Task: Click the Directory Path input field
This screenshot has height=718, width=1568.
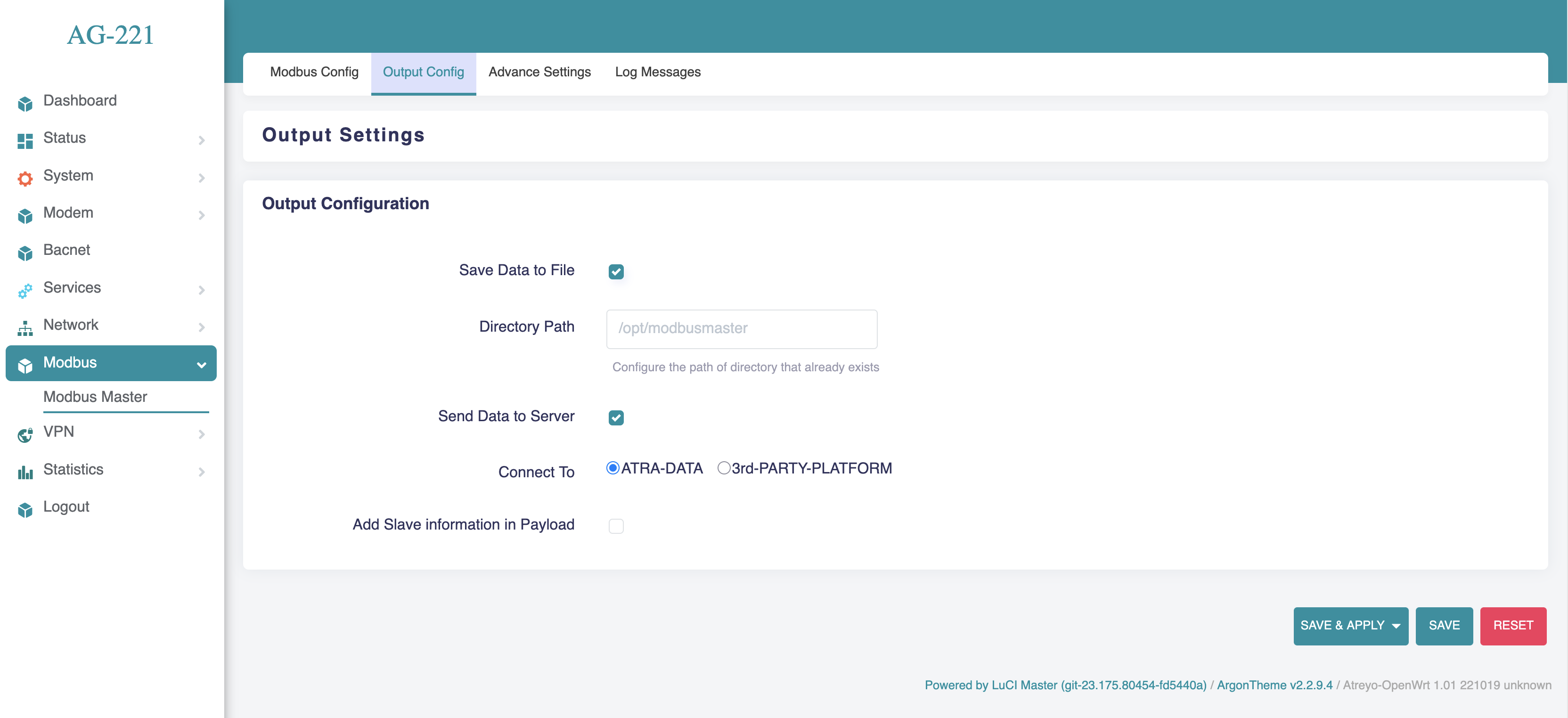Action: tap(742, 328)
